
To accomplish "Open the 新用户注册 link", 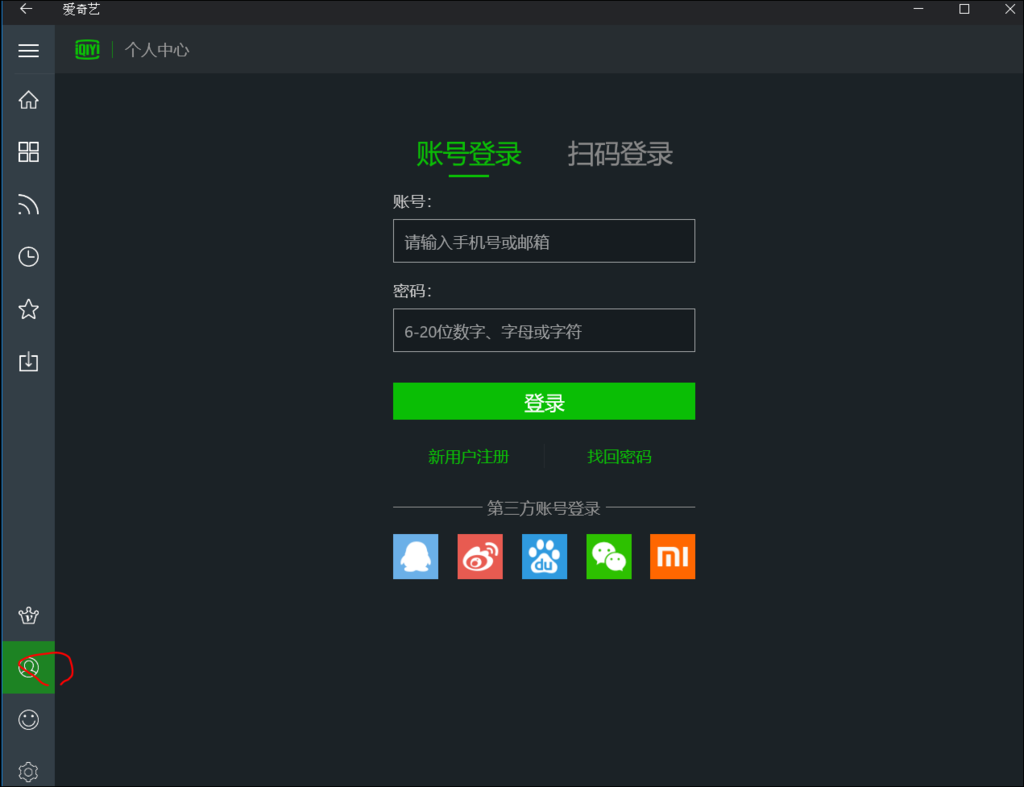I will point(468,457).
